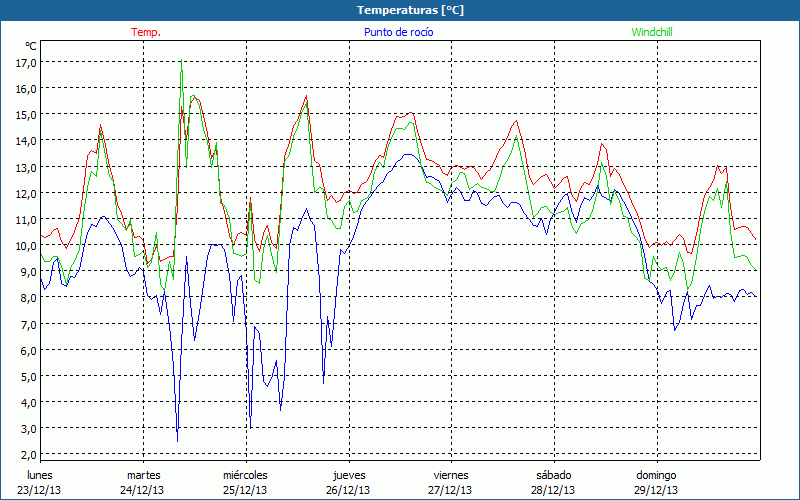Select the sábado 28/12/13 date label
The width and height of the screenshot is (800, 500).
(x=554, y=482)
